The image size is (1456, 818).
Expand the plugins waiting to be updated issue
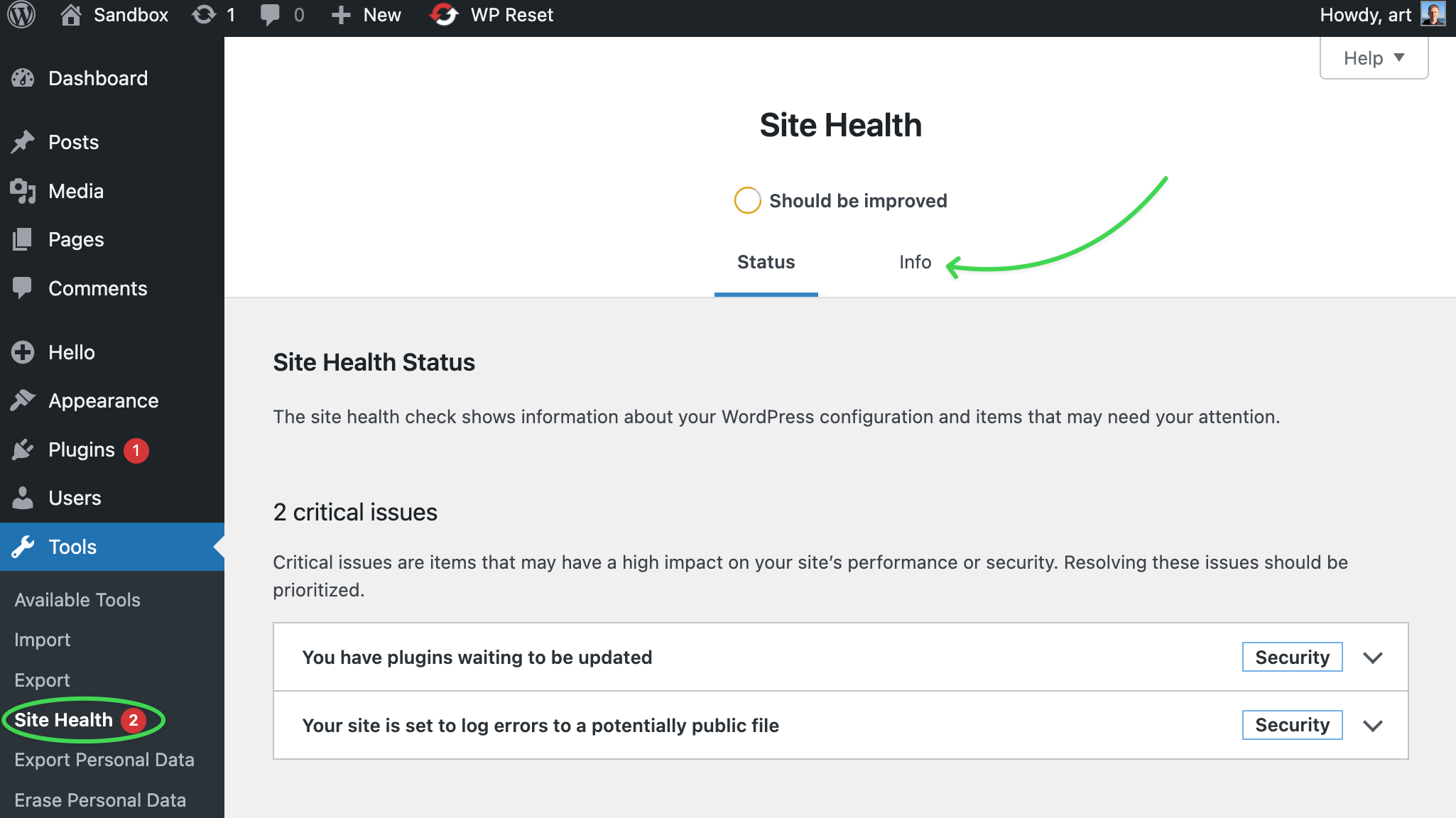pyautogui.click(x=1372, y=658)
